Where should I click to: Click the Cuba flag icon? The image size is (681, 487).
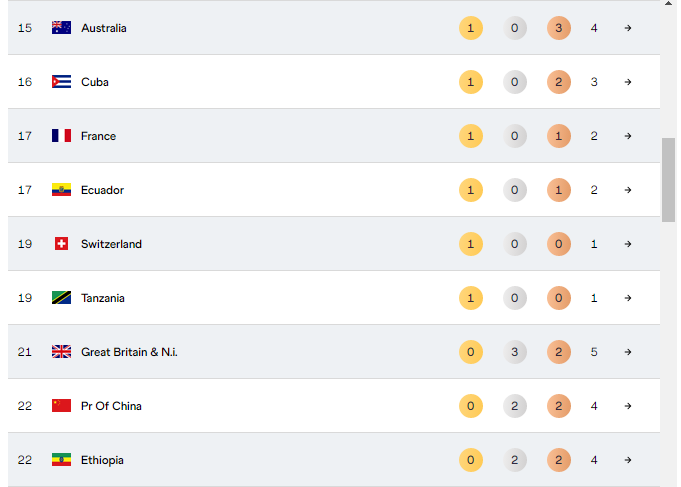click(61, 82)
